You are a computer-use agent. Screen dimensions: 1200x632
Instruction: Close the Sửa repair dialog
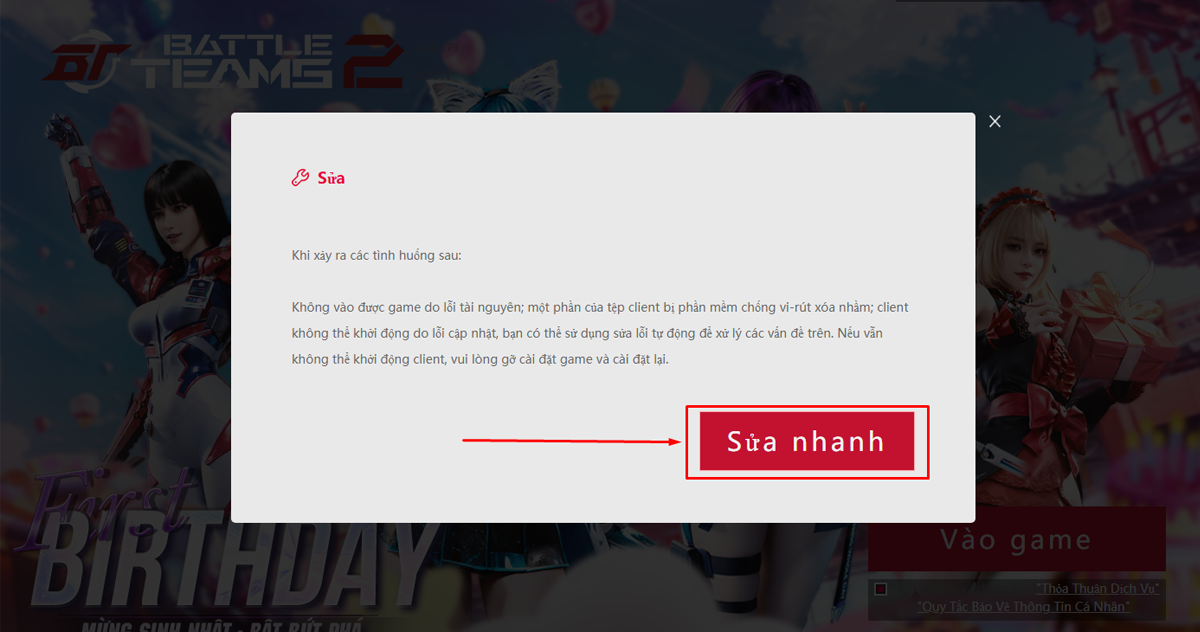994,121
